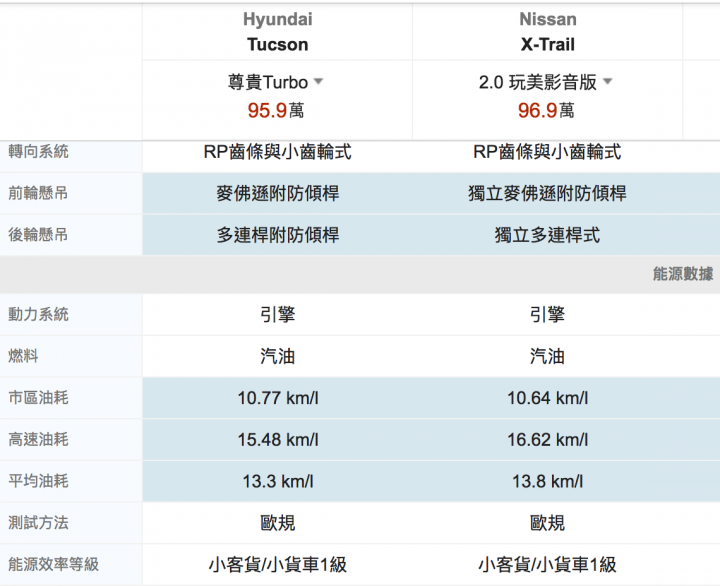720x586 pixels.
Task: Select the 轉向系統 row label
Action: tap(39, 151)
